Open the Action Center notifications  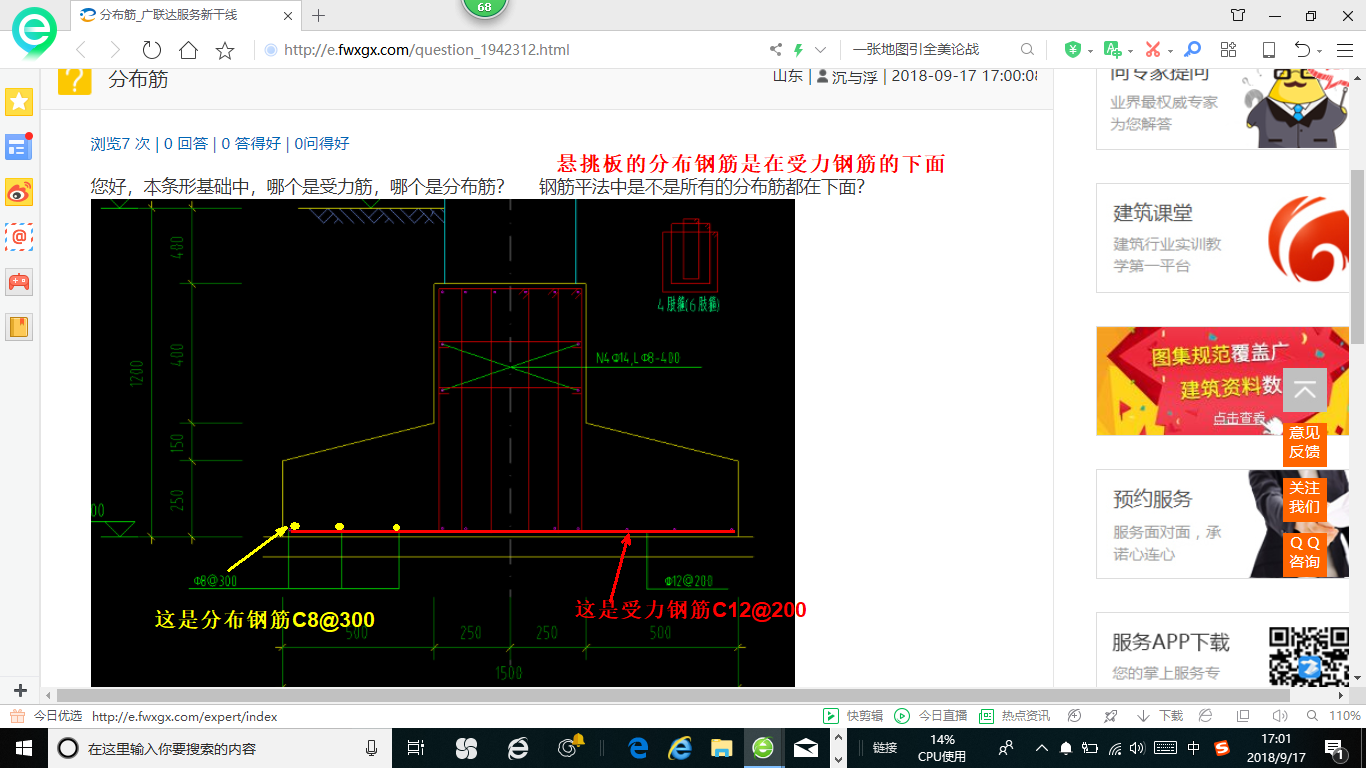click(x=1337, y=748)
